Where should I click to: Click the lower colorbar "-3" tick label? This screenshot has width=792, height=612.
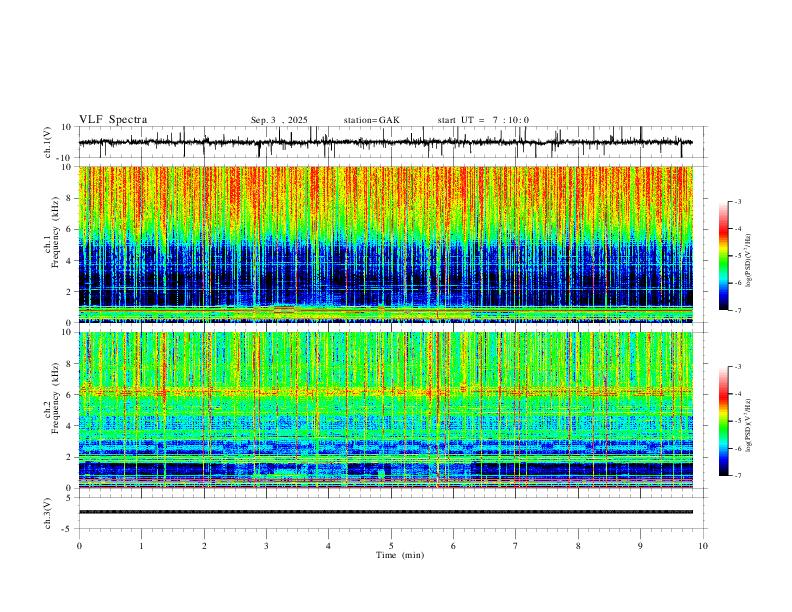click(x=737, y=367)
